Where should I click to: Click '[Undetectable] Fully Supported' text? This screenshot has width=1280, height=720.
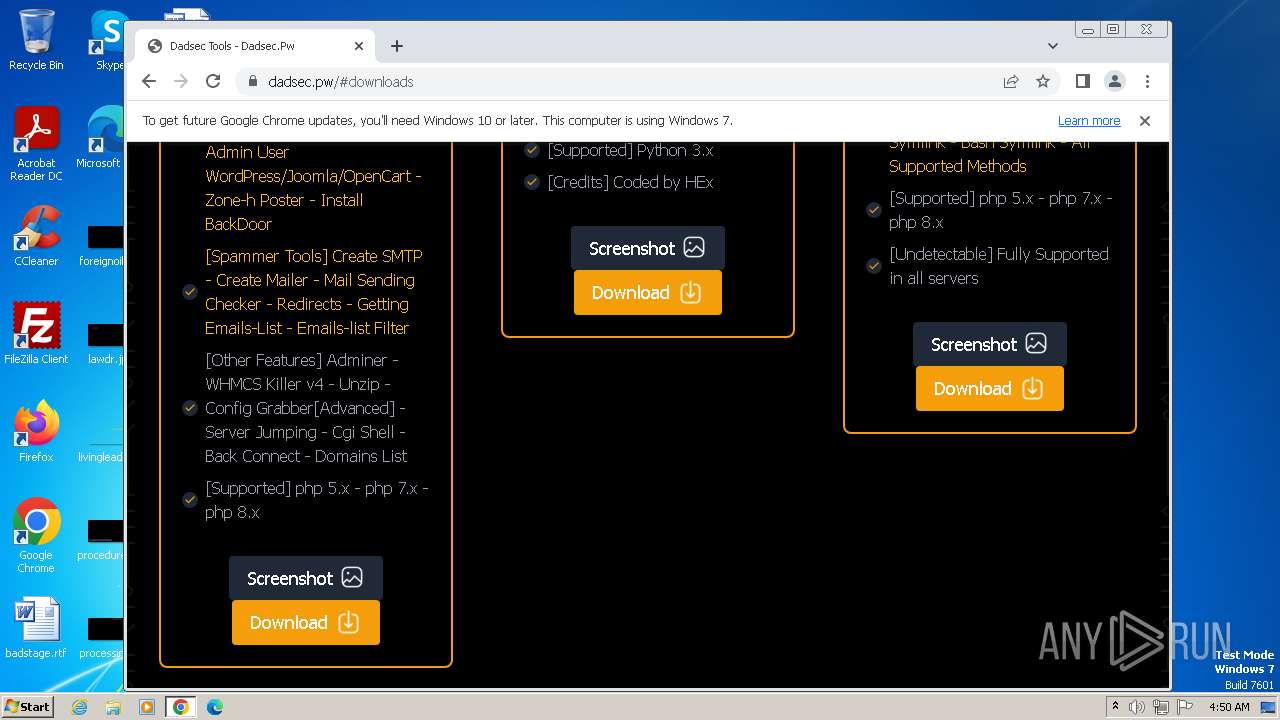999,254
